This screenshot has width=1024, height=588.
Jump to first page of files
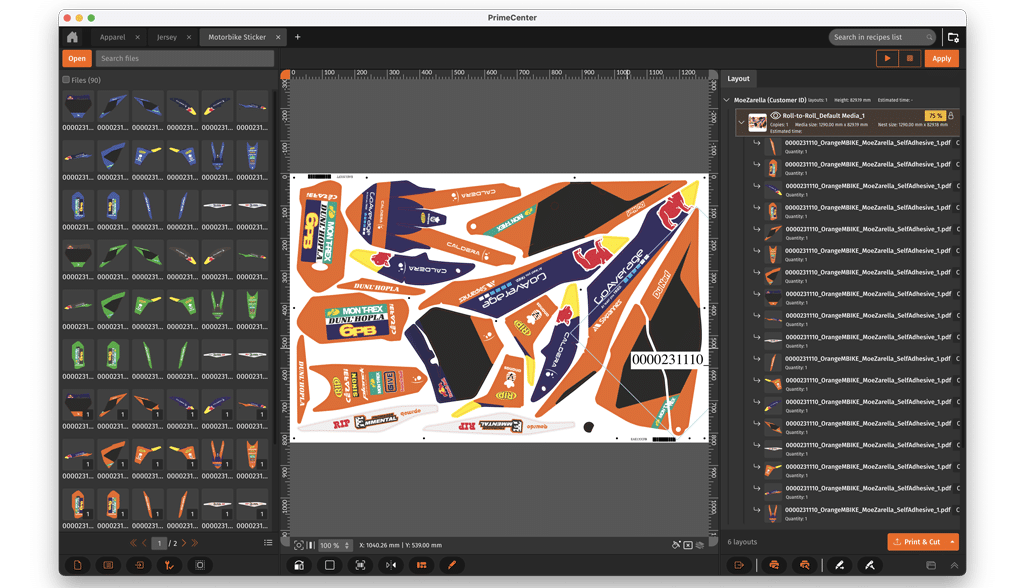point(133,543)
